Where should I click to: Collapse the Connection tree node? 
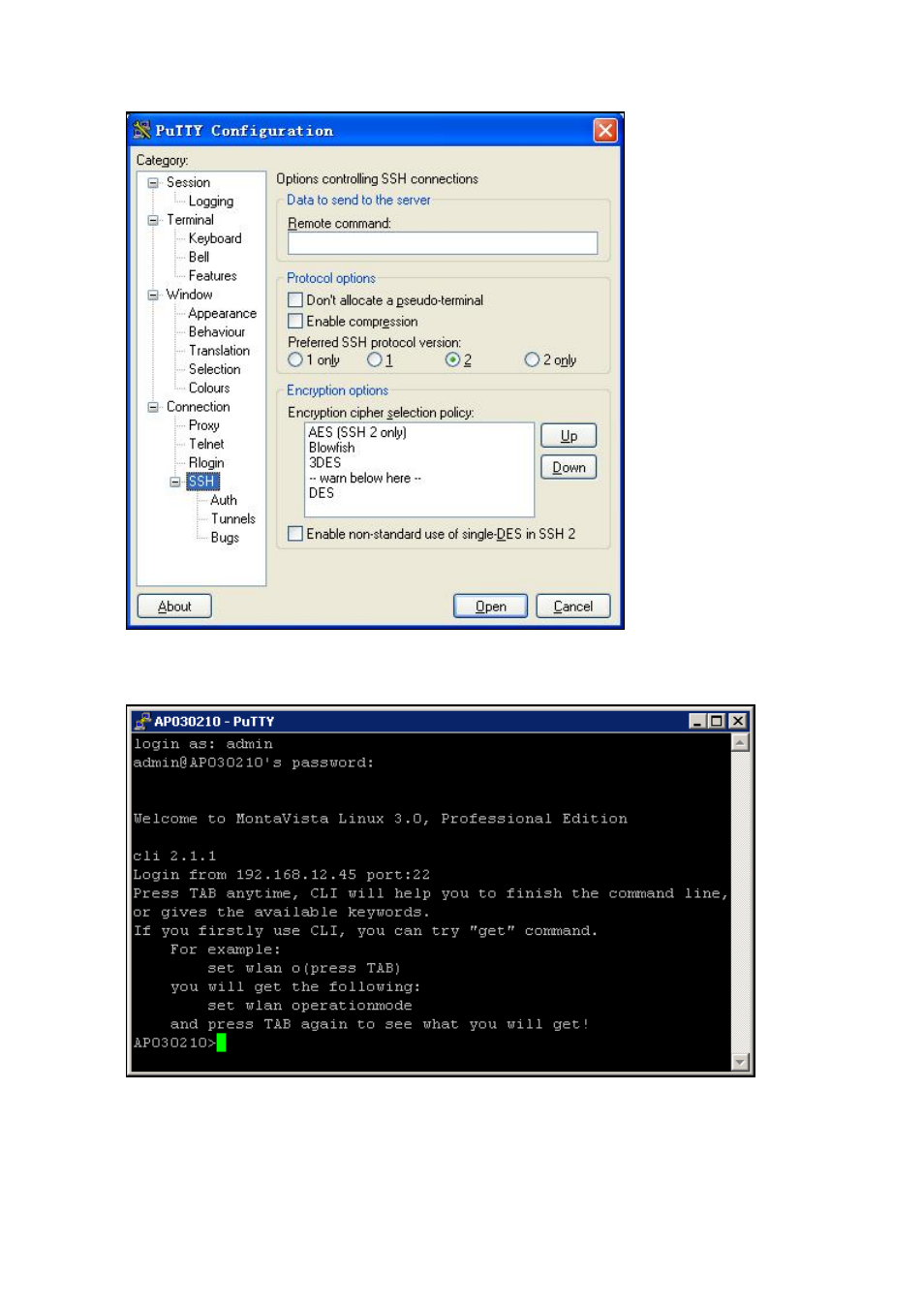pos(153,407)
